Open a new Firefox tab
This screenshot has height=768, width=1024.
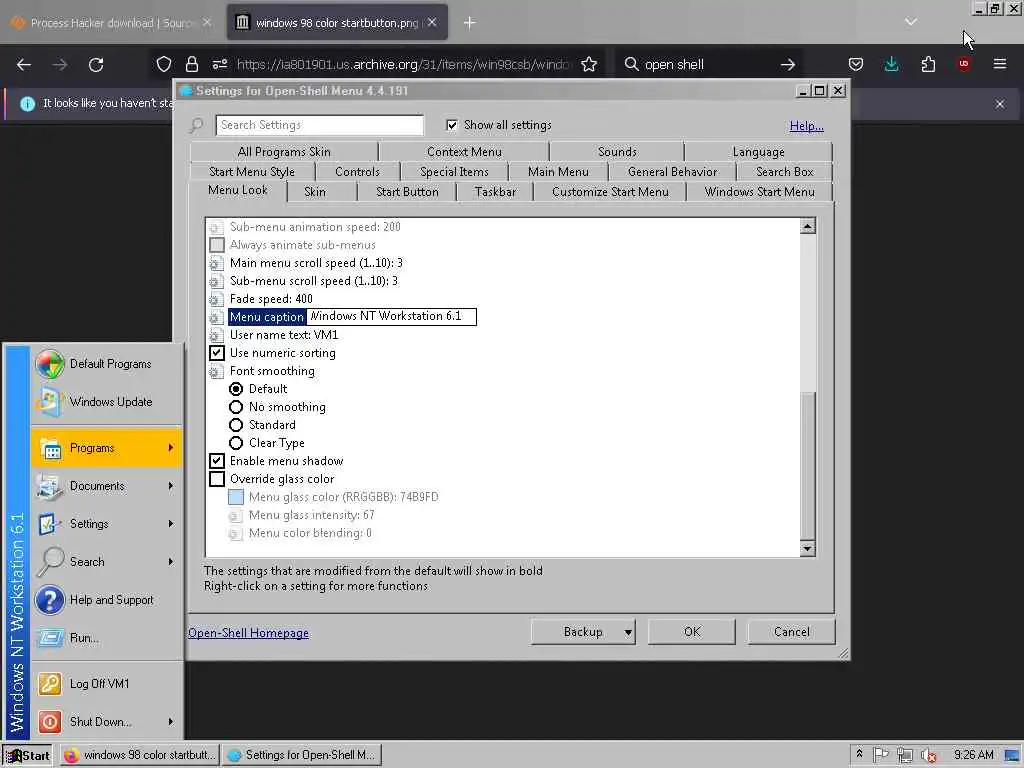470,23
